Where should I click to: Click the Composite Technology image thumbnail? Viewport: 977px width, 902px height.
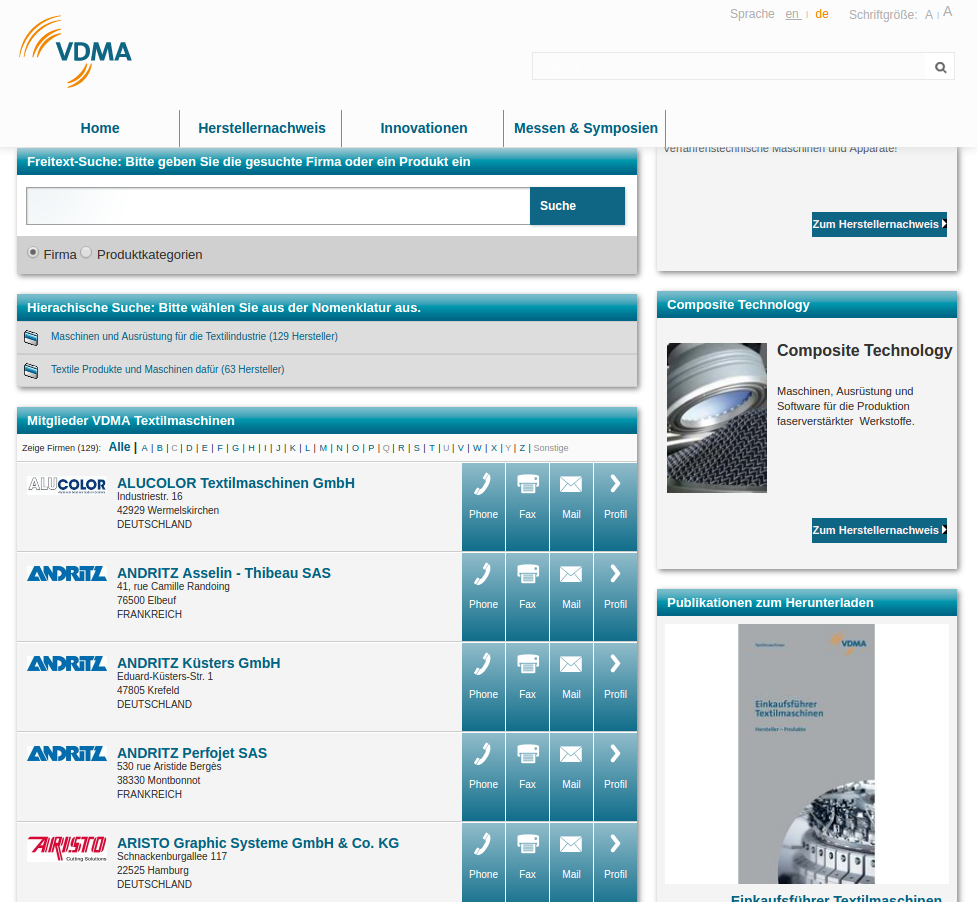[x=717, y=417]
